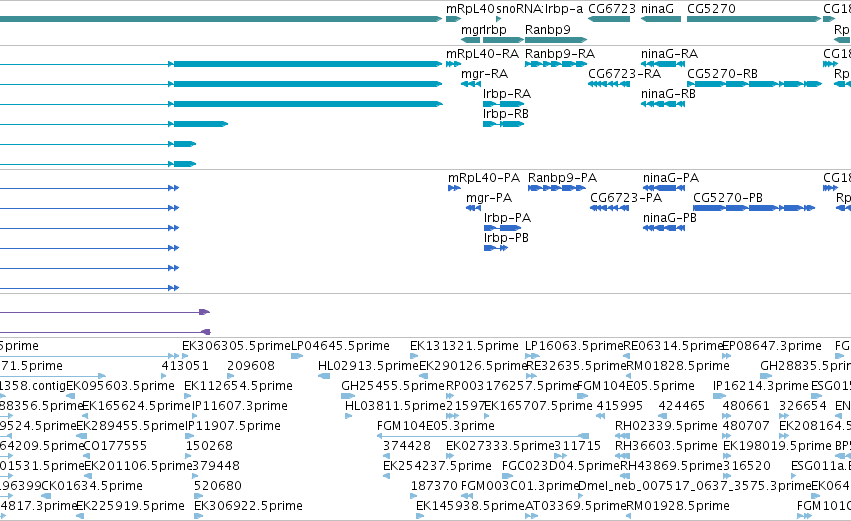Image resolution: width=851 pixels, height=521 pixels.
Task: Click the CO177555 feature label
Action: (115, 447)
